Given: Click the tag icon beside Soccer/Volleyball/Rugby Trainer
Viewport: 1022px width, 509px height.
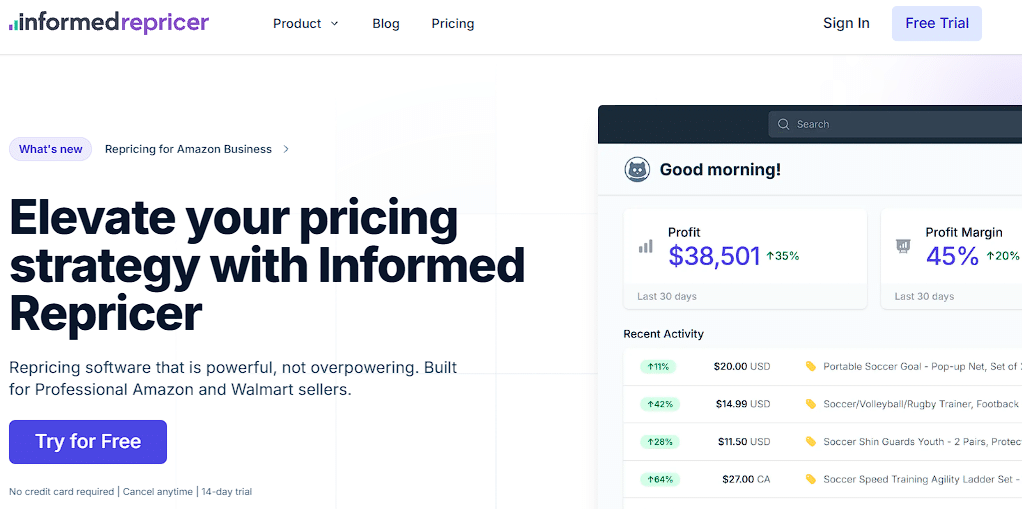Looking at the screenshot, I should pos(811,404).
